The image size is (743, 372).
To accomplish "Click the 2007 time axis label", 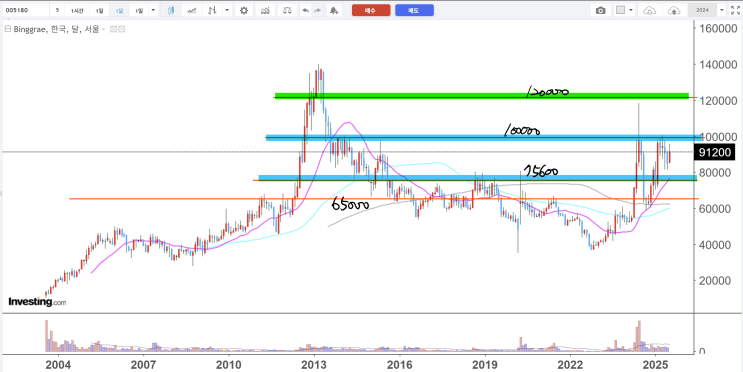I will click(x=143, y=365).
